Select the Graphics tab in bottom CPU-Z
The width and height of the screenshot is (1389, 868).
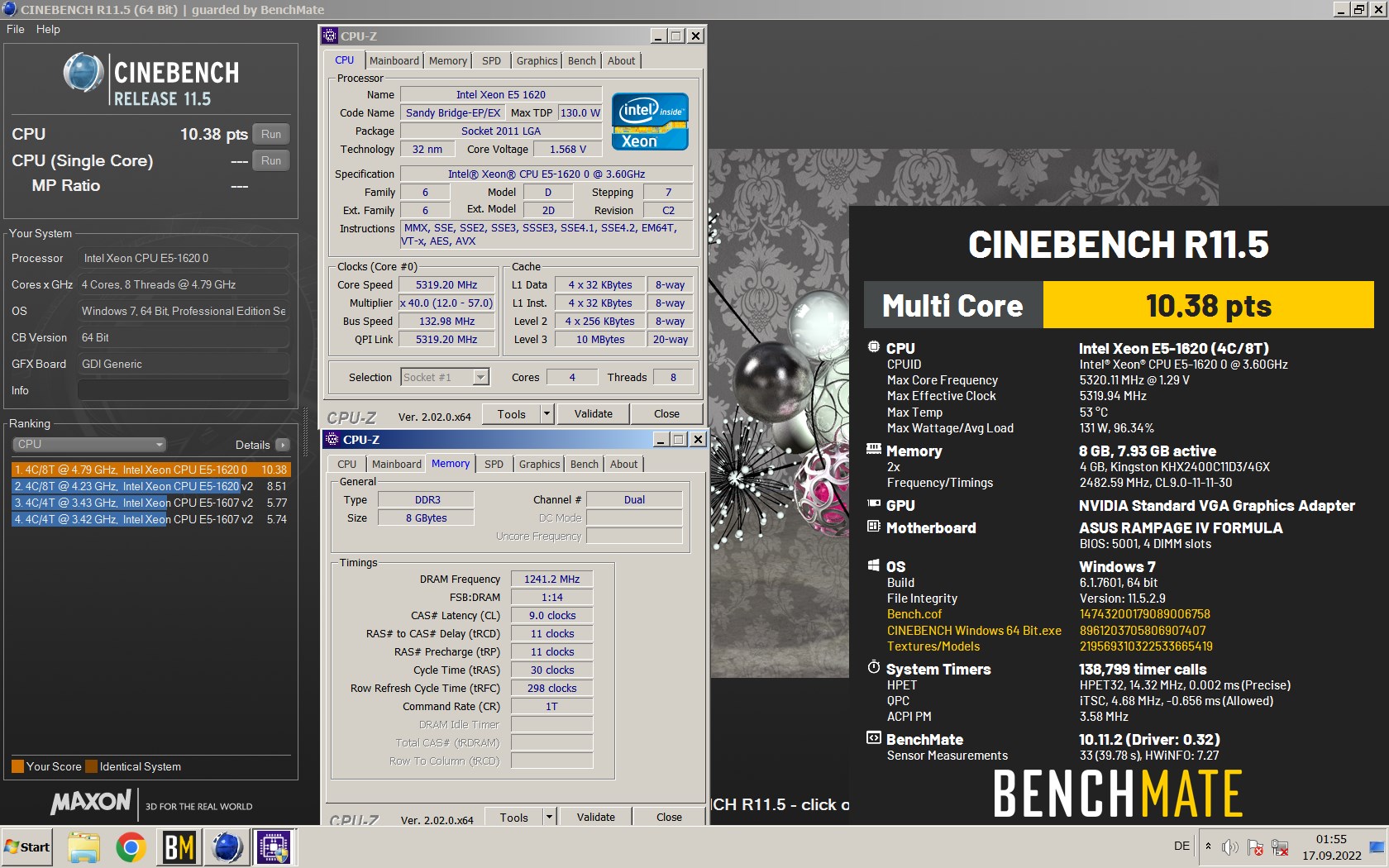(539, 465)
